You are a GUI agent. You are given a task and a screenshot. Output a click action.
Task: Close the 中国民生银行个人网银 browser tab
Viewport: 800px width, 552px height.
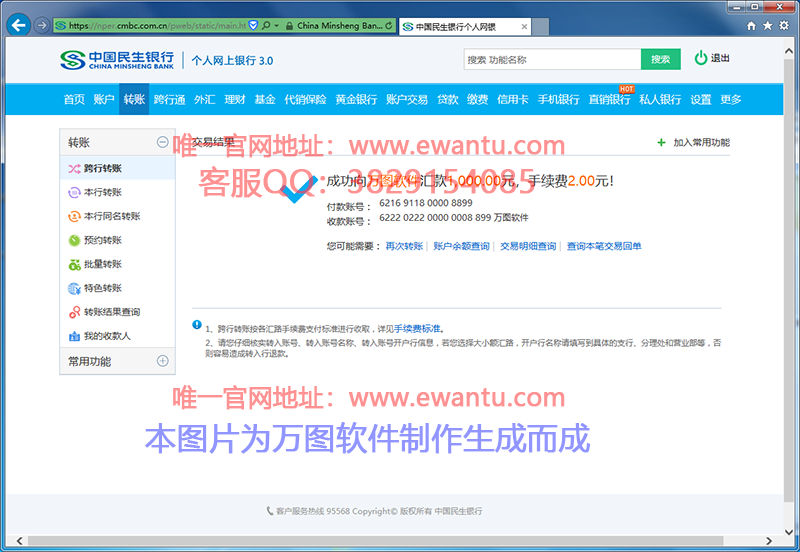pyautogui.click(x=524, y=27)
